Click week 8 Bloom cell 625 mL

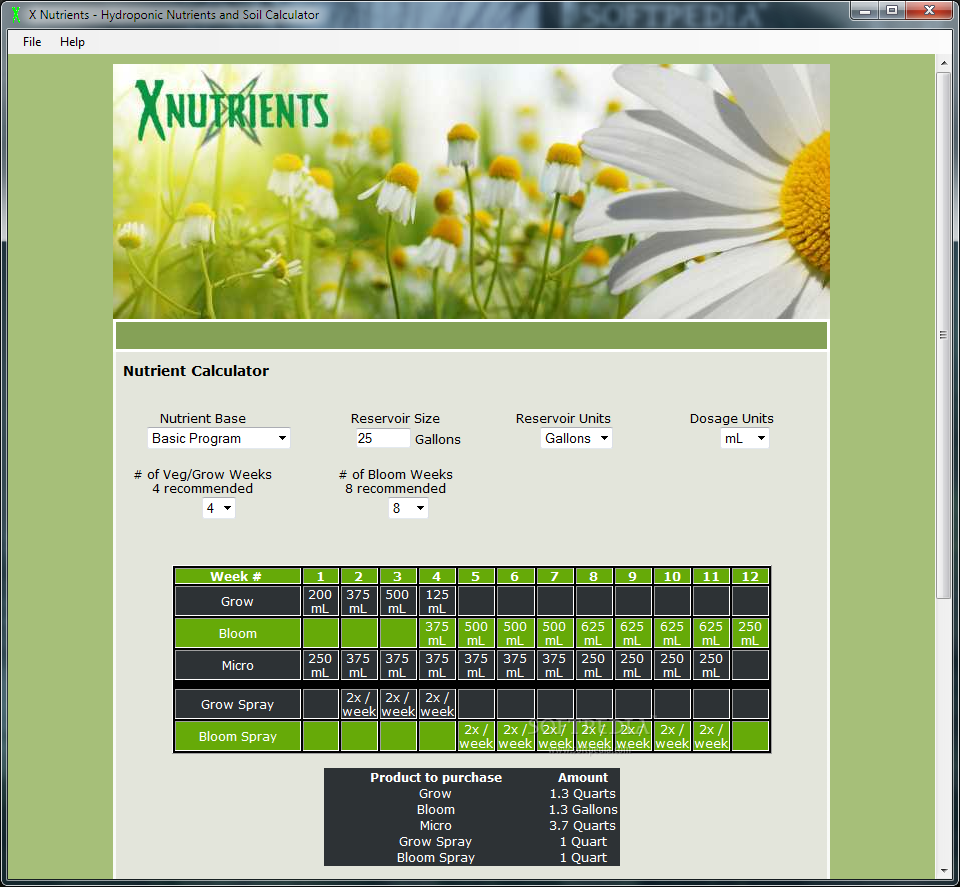[x=593, y=633]
